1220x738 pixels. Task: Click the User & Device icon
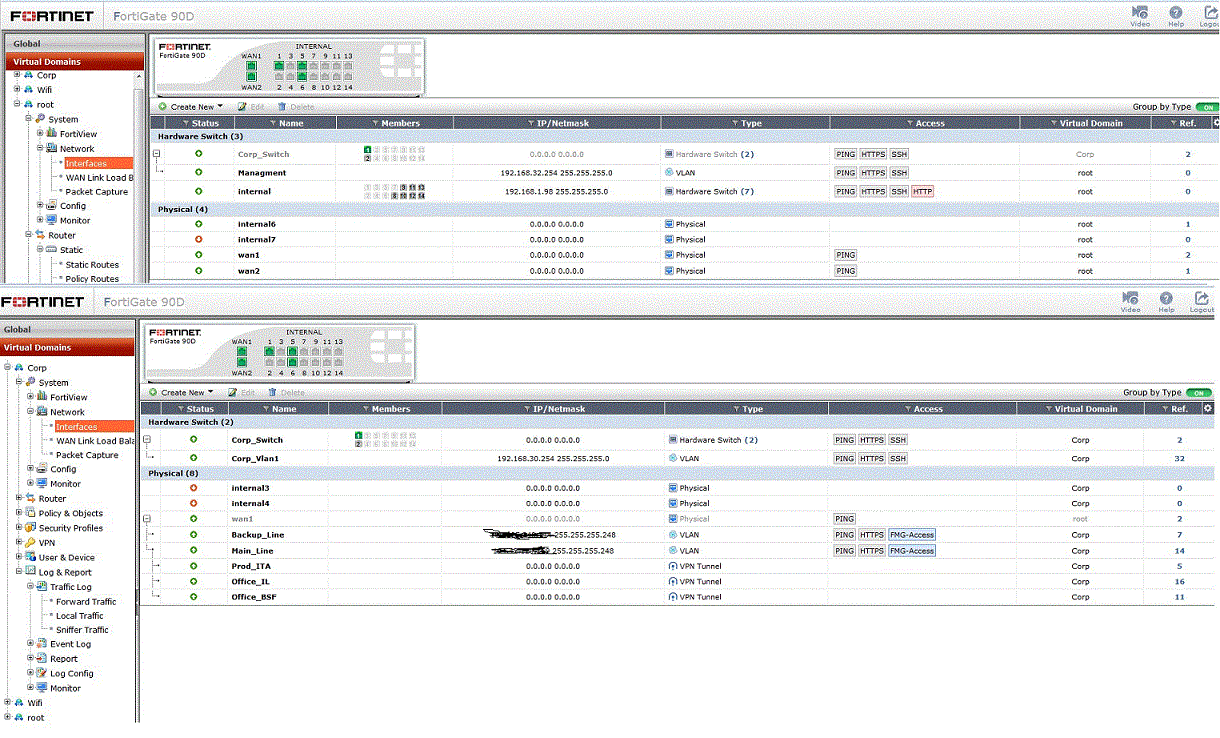click(x=31, y=557)
